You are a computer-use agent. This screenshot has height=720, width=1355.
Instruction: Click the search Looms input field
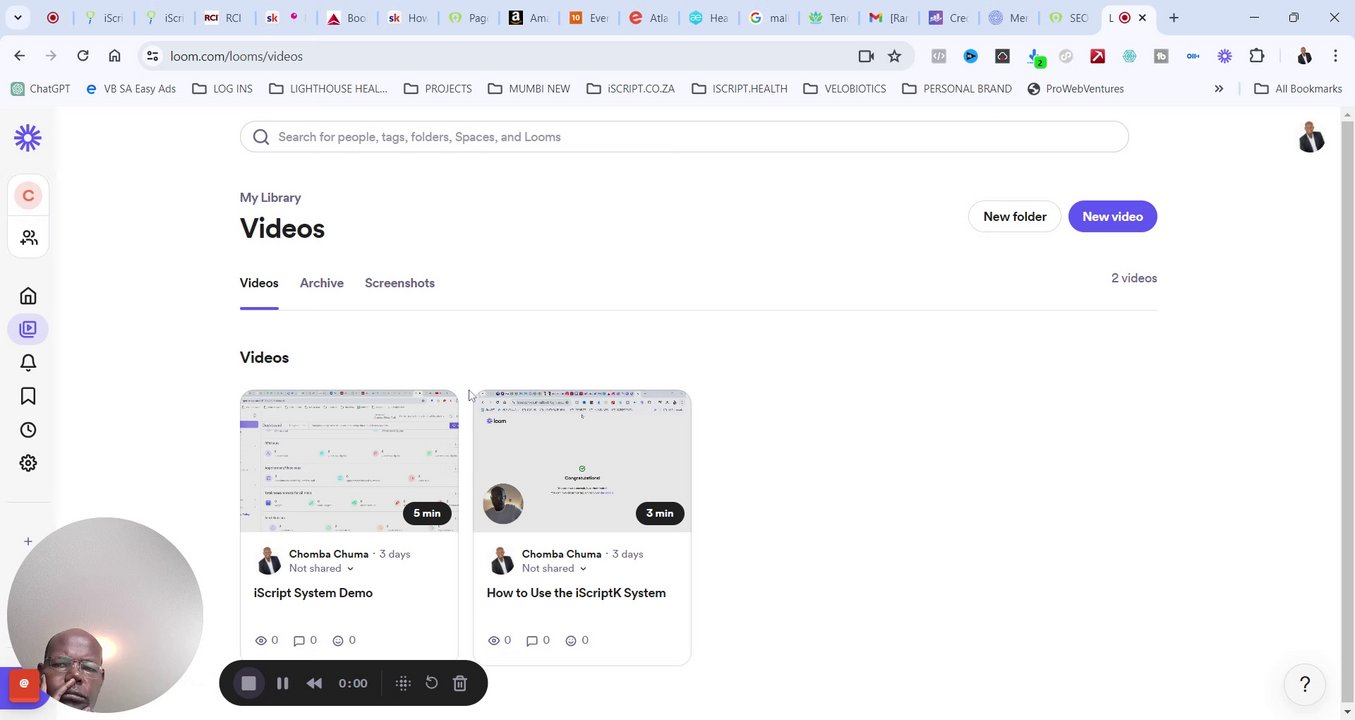pos(684,137)
